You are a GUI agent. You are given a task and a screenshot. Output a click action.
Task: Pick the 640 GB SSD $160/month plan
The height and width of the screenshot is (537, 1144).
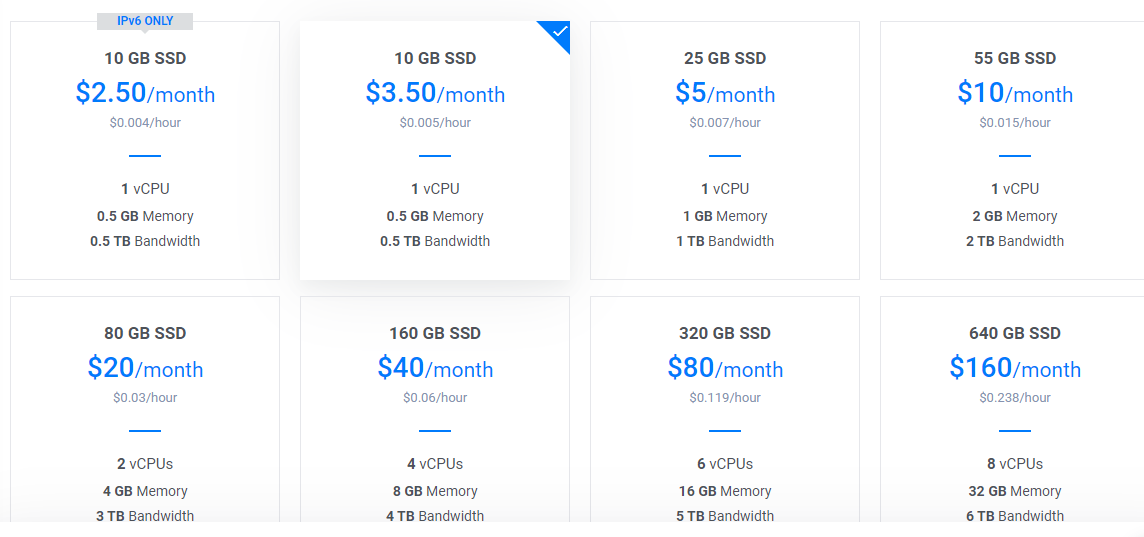[x=1015, y=368]
